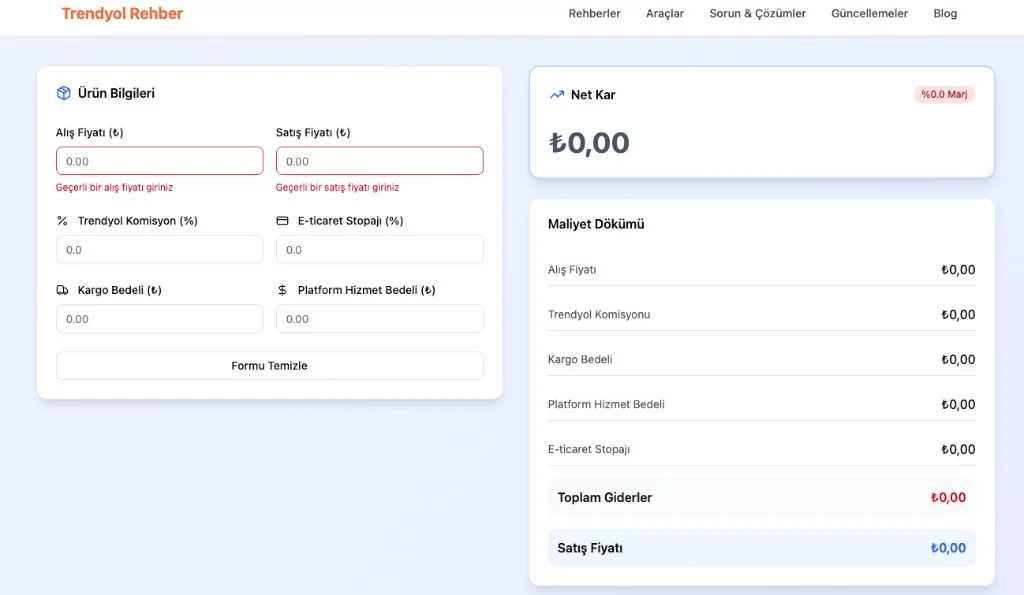Click the box icon beside Ürün Bilgileri
The width and height of the screenshot is (1024, 595).
pos(64,93)
